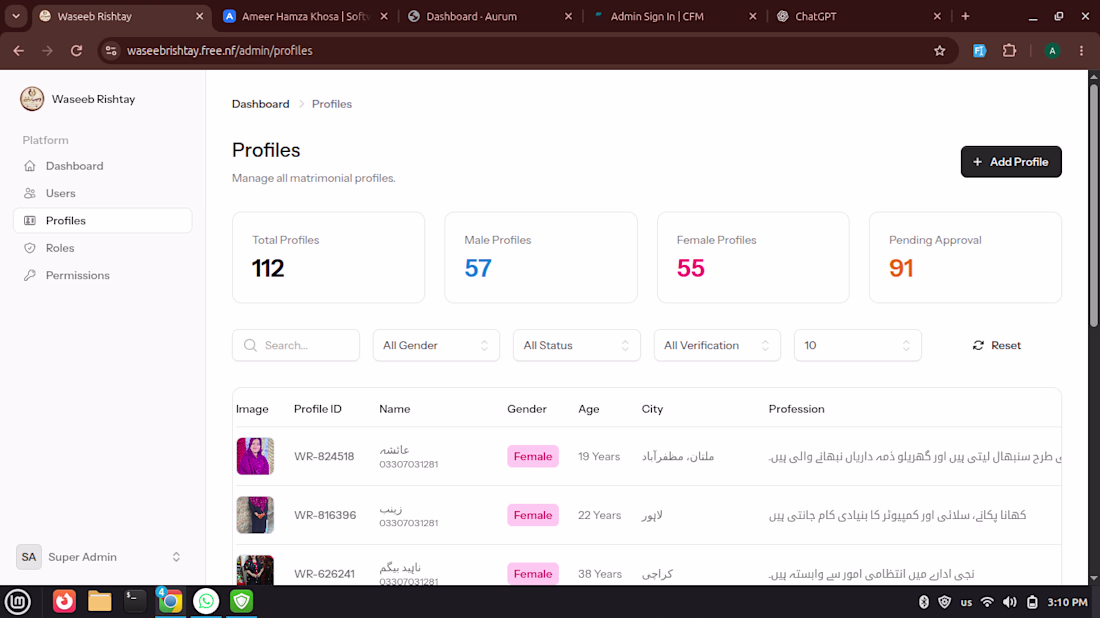Reload the current page

tap(76, 51)
